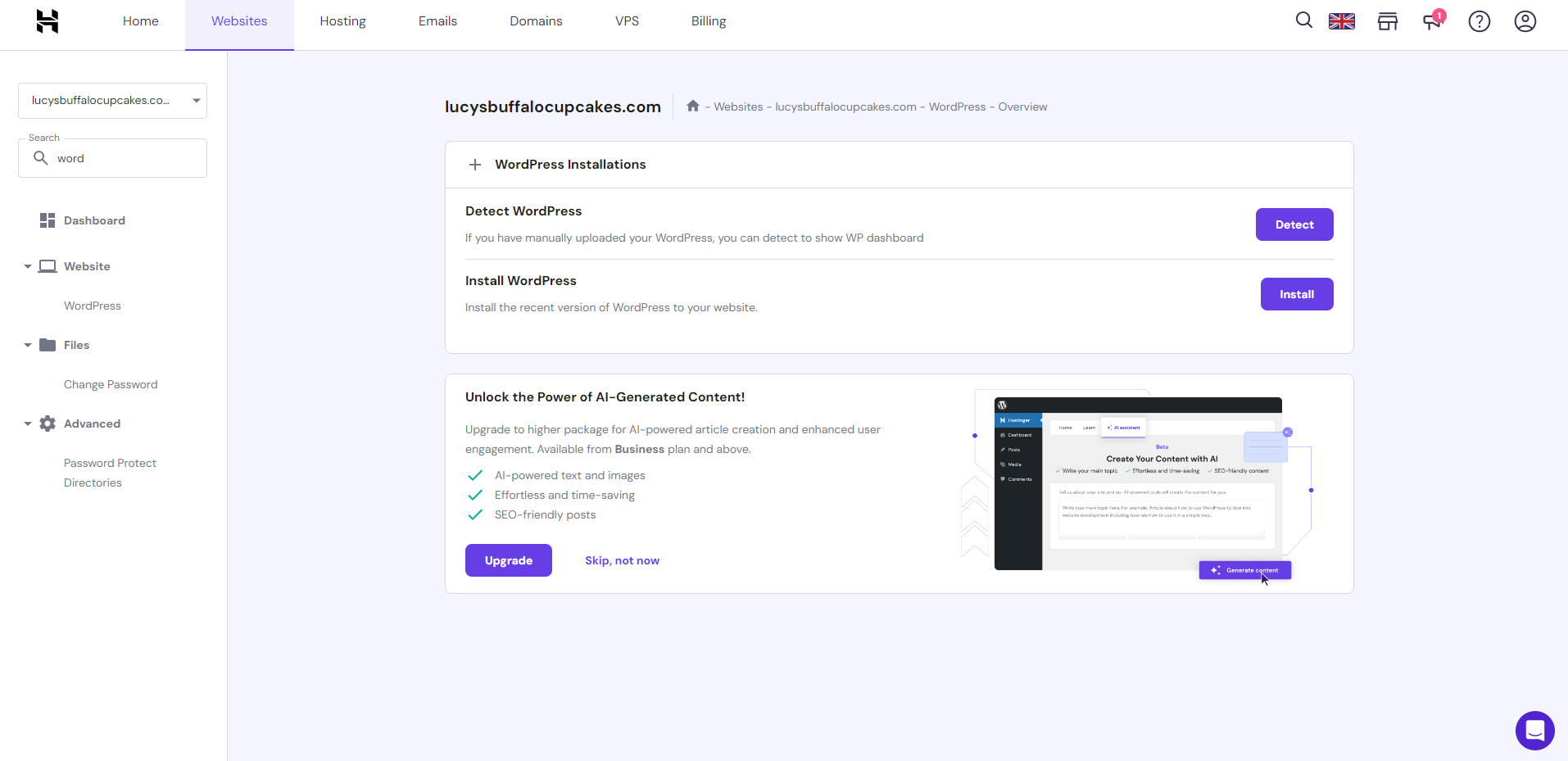
Task: Click the Detect button for WordPress
Action: click(1294, 224)
